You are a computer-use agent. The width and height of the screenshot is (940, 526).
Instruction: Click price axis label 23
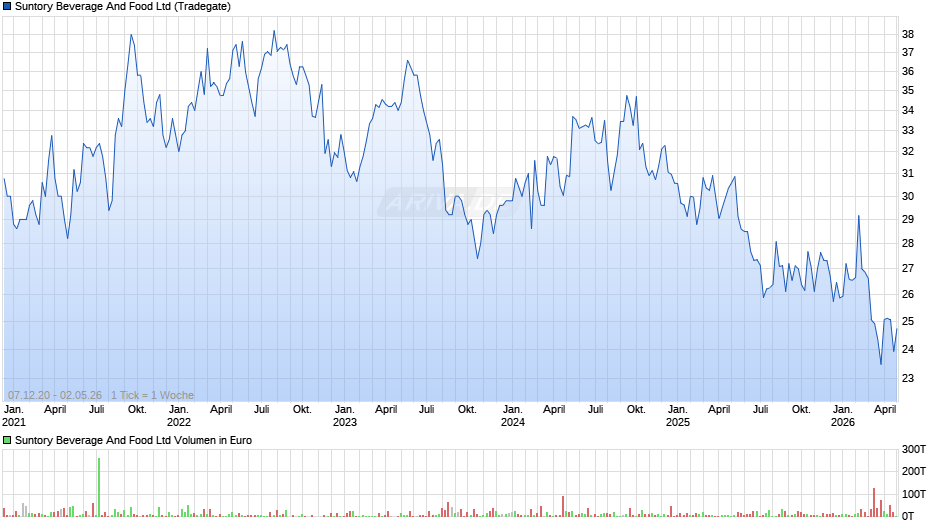click(908, 378)
